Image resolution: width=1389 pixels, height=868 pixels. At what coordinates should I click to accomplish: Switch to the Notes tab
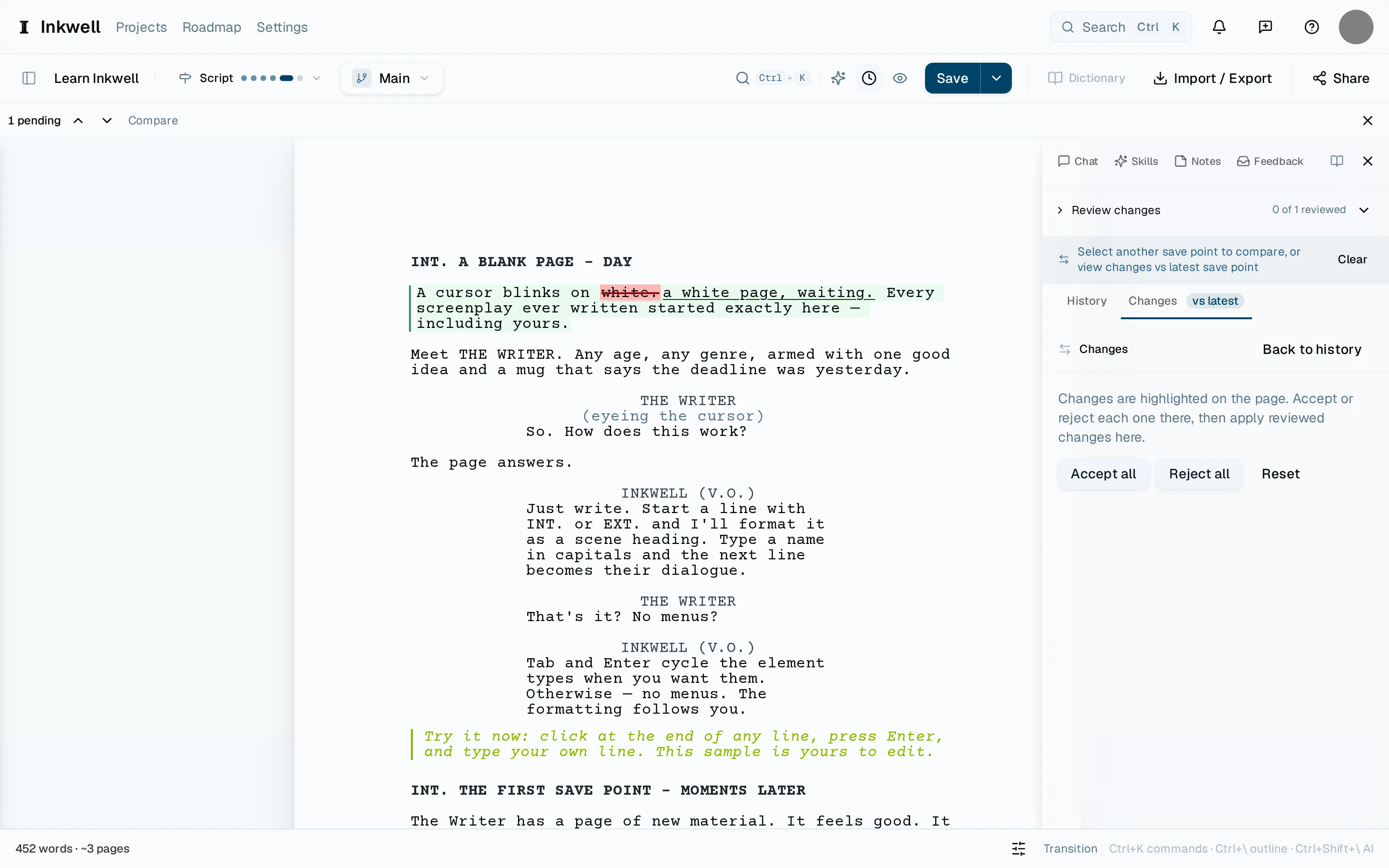point(1198,162)
